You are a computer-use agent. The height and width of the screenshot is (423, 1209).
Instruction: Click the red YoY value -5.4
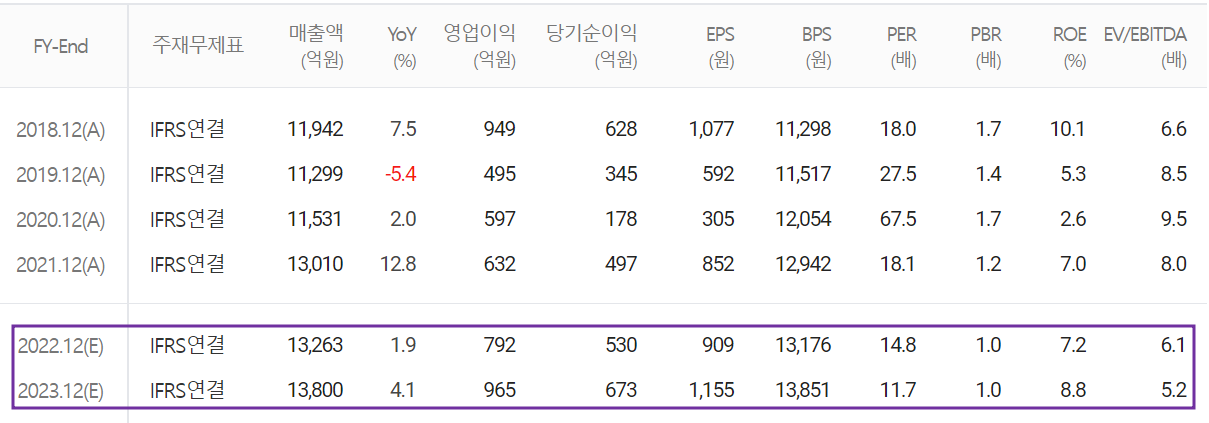[400, 174]
